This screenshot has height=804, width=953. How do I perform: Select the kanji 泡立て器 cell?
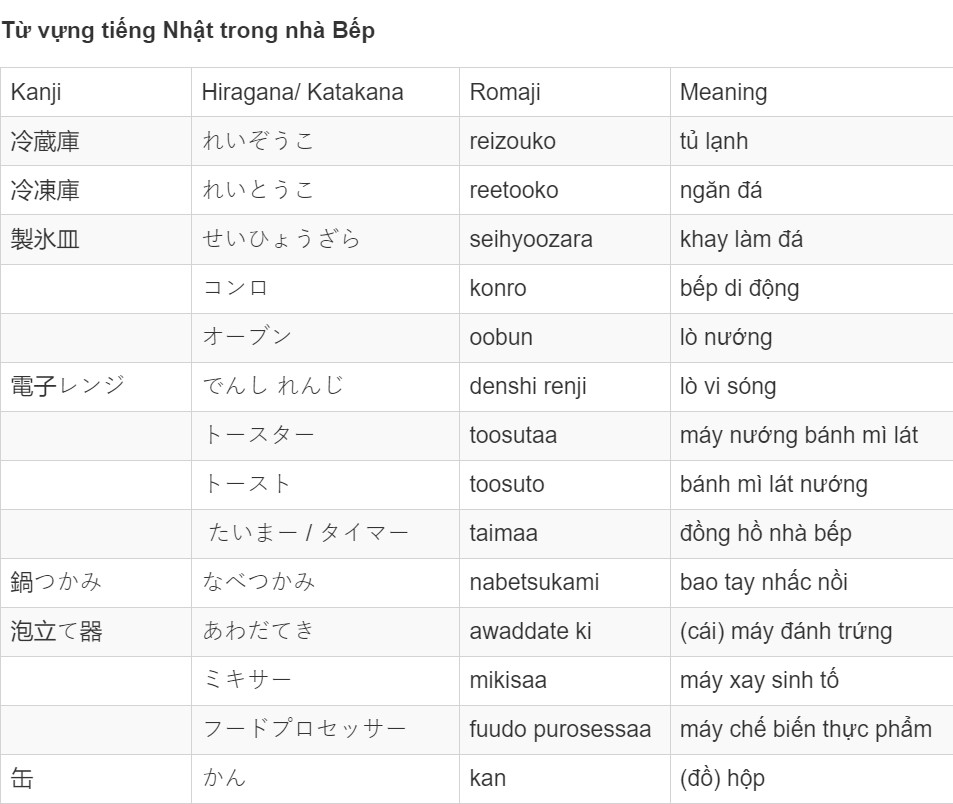tap(96, 632)
